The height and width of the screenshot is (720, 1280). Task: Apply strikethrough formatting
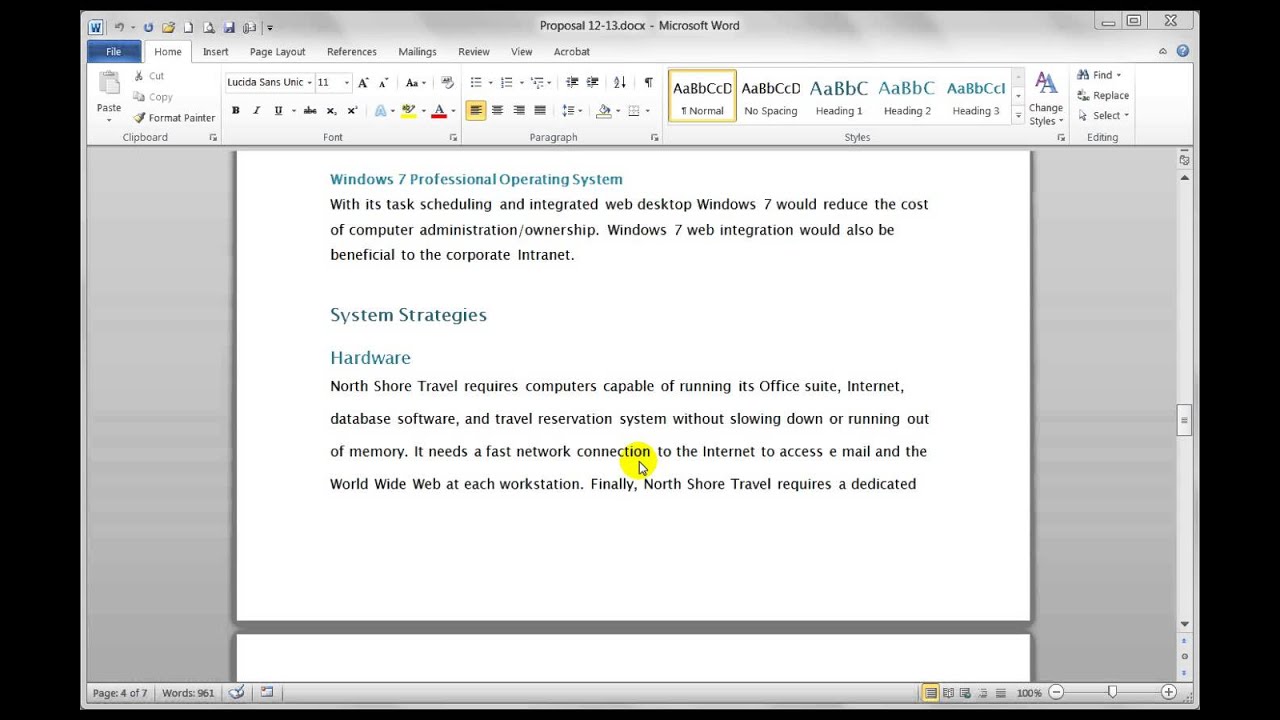coord(310,111)
